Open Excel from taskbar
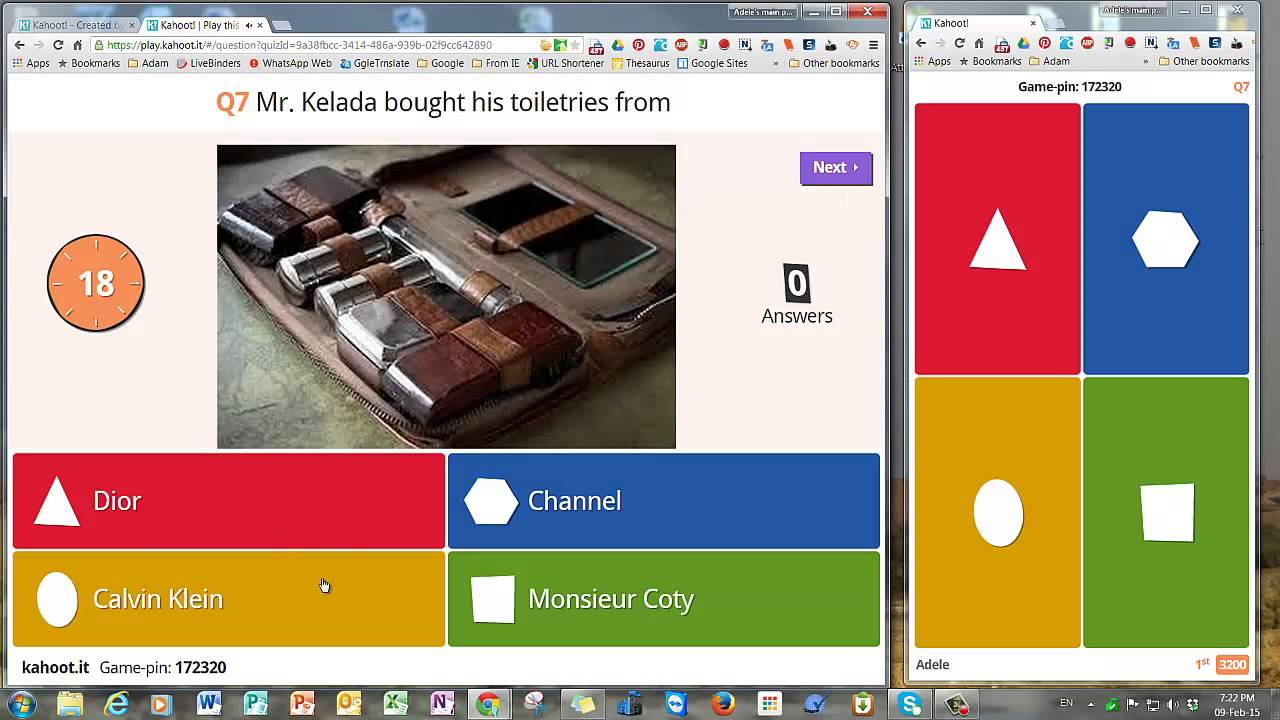The height and width of the screenshot is (720, 1280). tap(395, 704)
